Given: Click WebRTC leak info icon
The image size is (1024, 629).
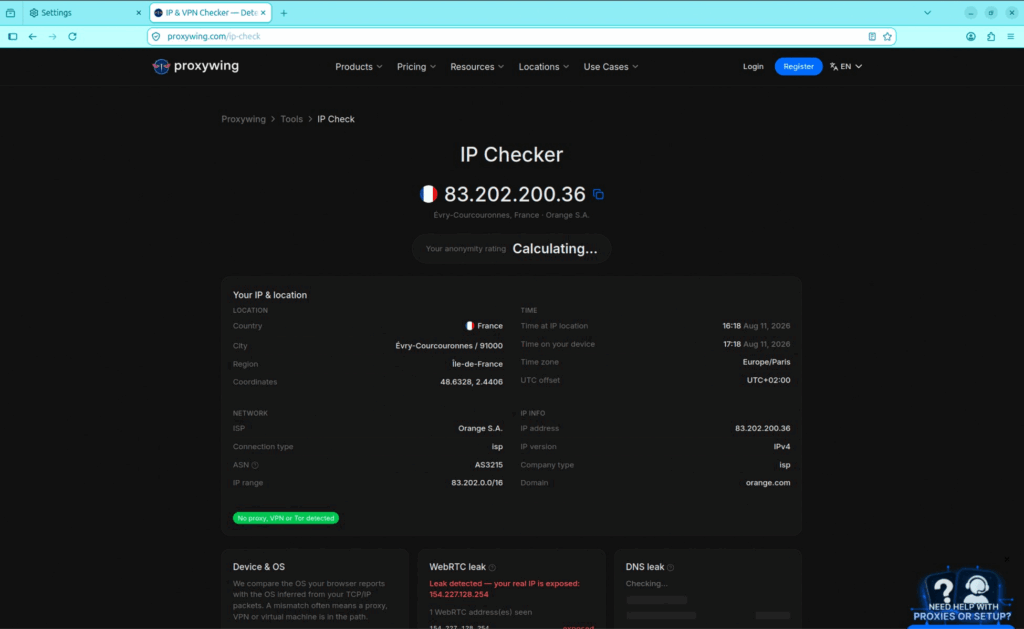Looking at the screenshot, I should pos(492,568).
